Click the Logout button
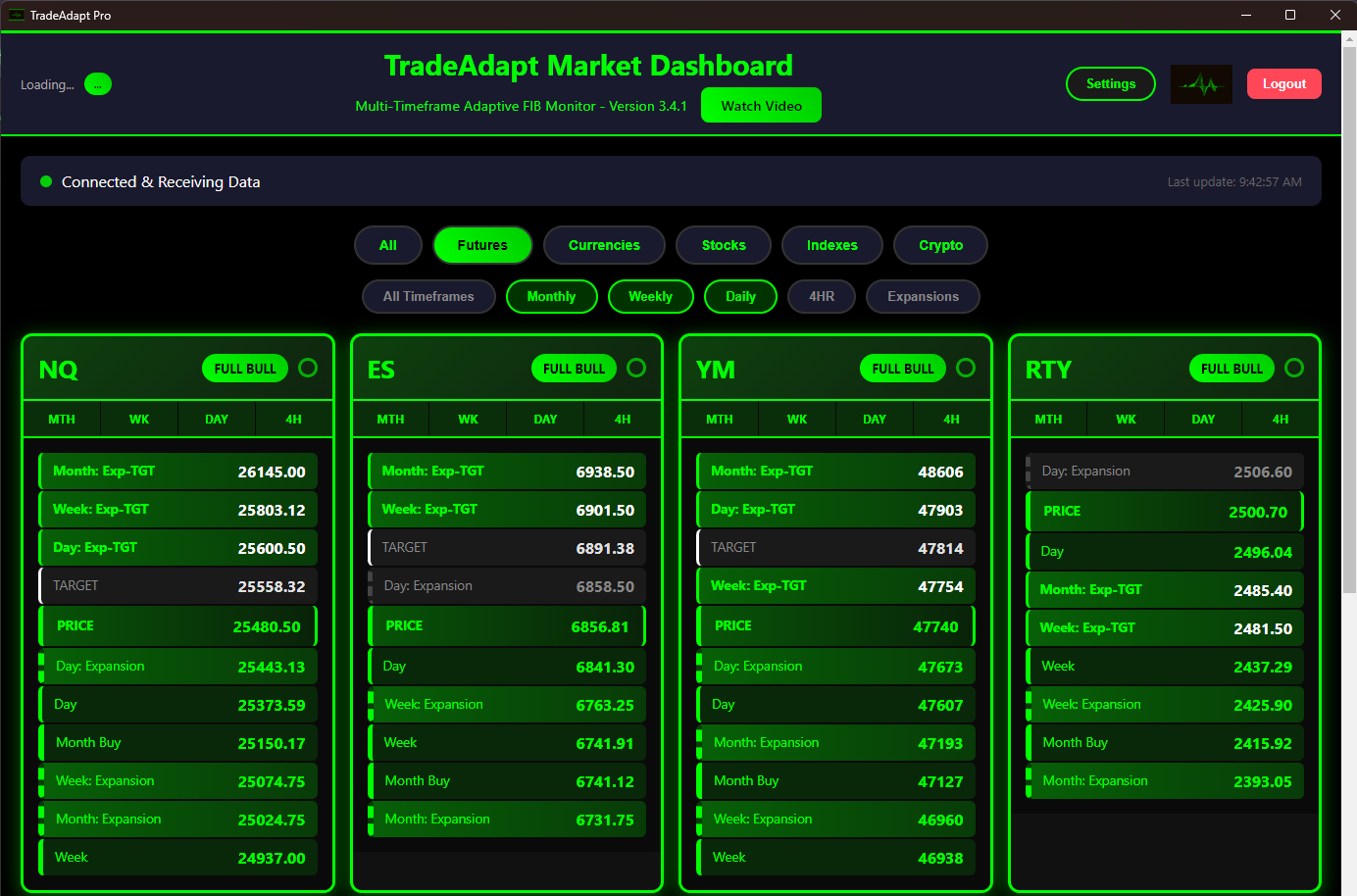Image resolution: width=1357 pixels, height=896 pixels. point(1284,84)
